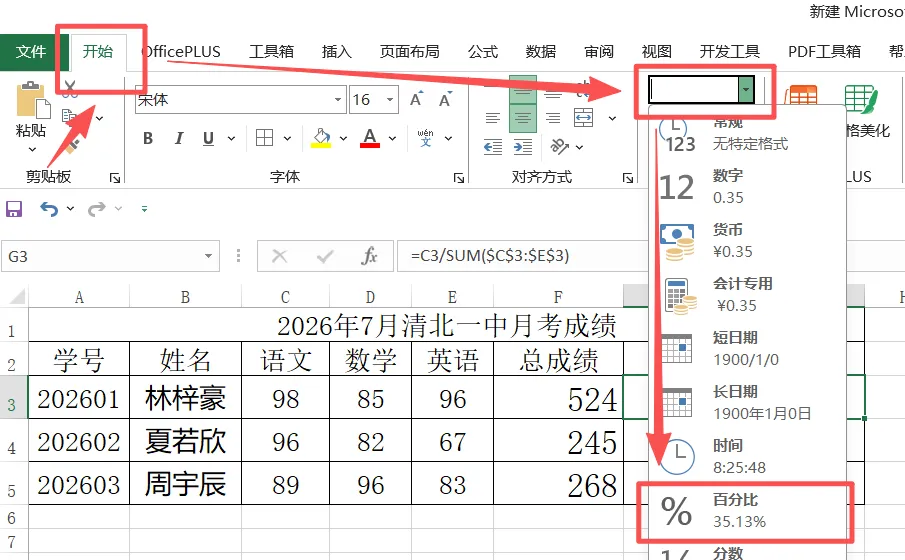905x560 pixels.
Task: Expand the borders dropdown arrow
Action: [x=287, y=139]
